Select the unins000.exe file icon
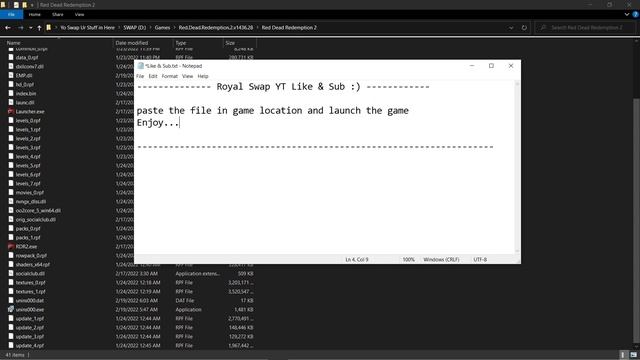This screenshot has width=640, height=360. [x=11, y=309]
